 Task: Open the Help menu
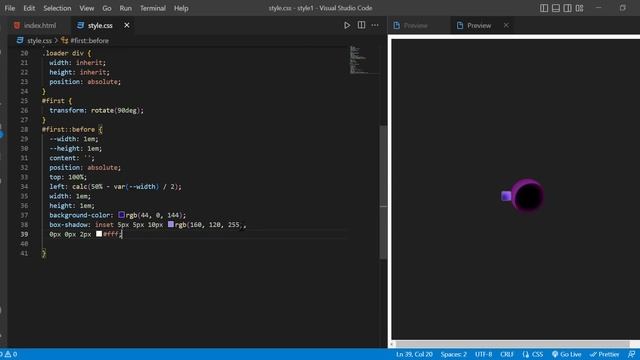(181, 8)
